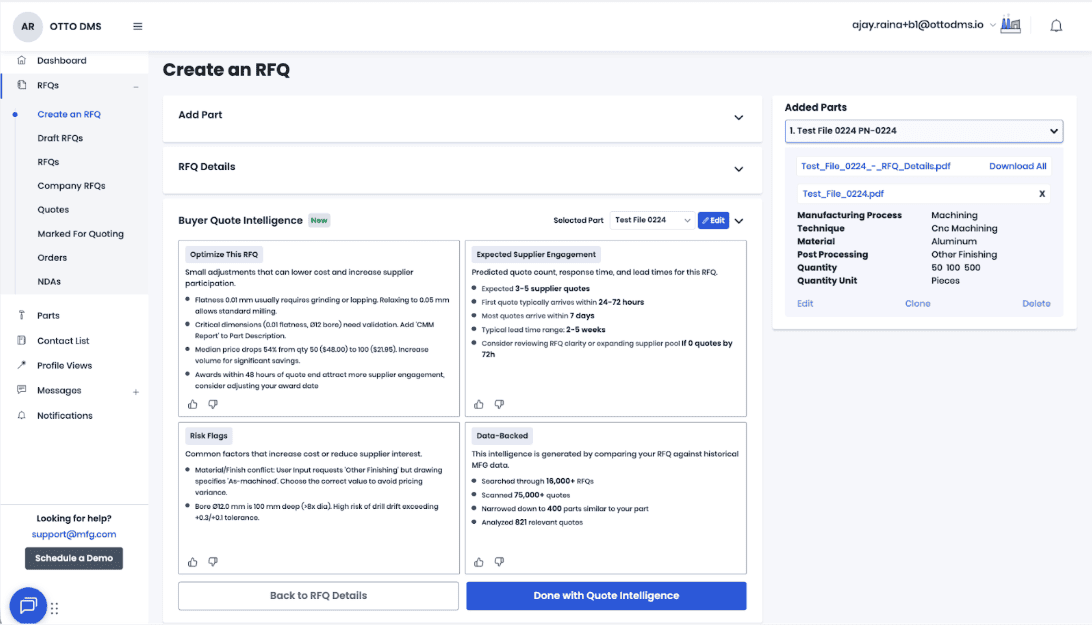Open the Added Parts Test File dropdown
Screen dimensions: 1092x625
click(x=923, y=131)
